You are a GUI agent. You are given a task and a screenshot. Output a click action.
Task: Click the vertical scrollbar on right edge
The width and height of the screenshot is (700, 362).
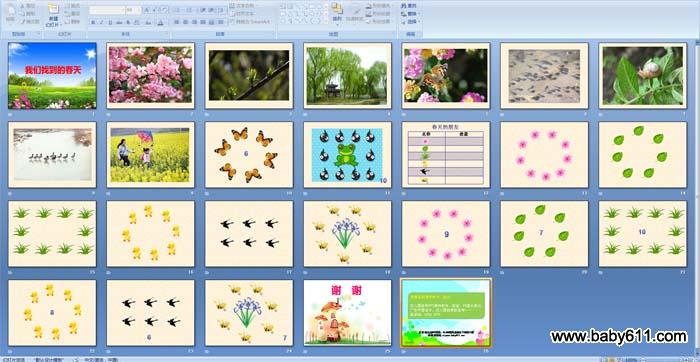click(697, 196)
